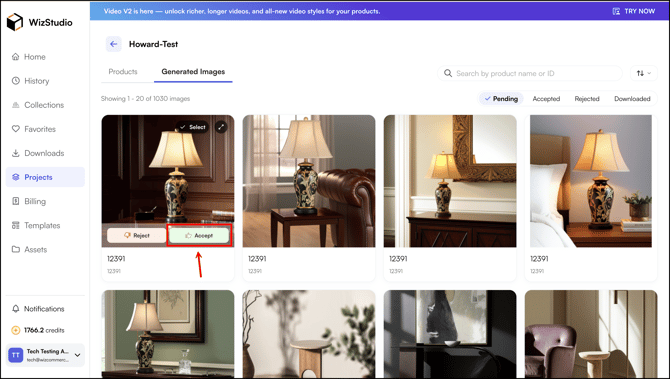Filter by Downloaded images
Viewport: 670px width, 379px height.
pos(632,99)
